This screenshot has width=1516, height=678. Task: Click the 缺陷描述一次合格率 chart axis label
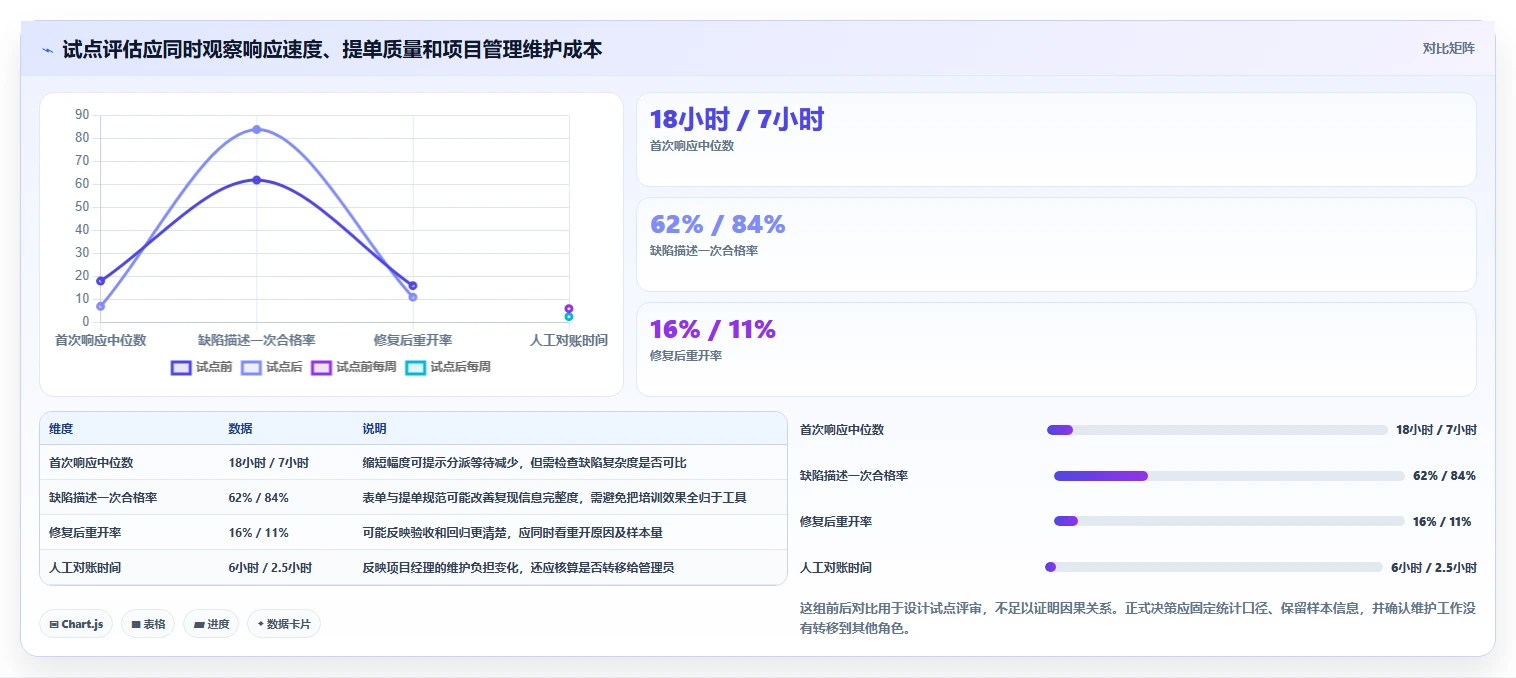coord(257,340)
